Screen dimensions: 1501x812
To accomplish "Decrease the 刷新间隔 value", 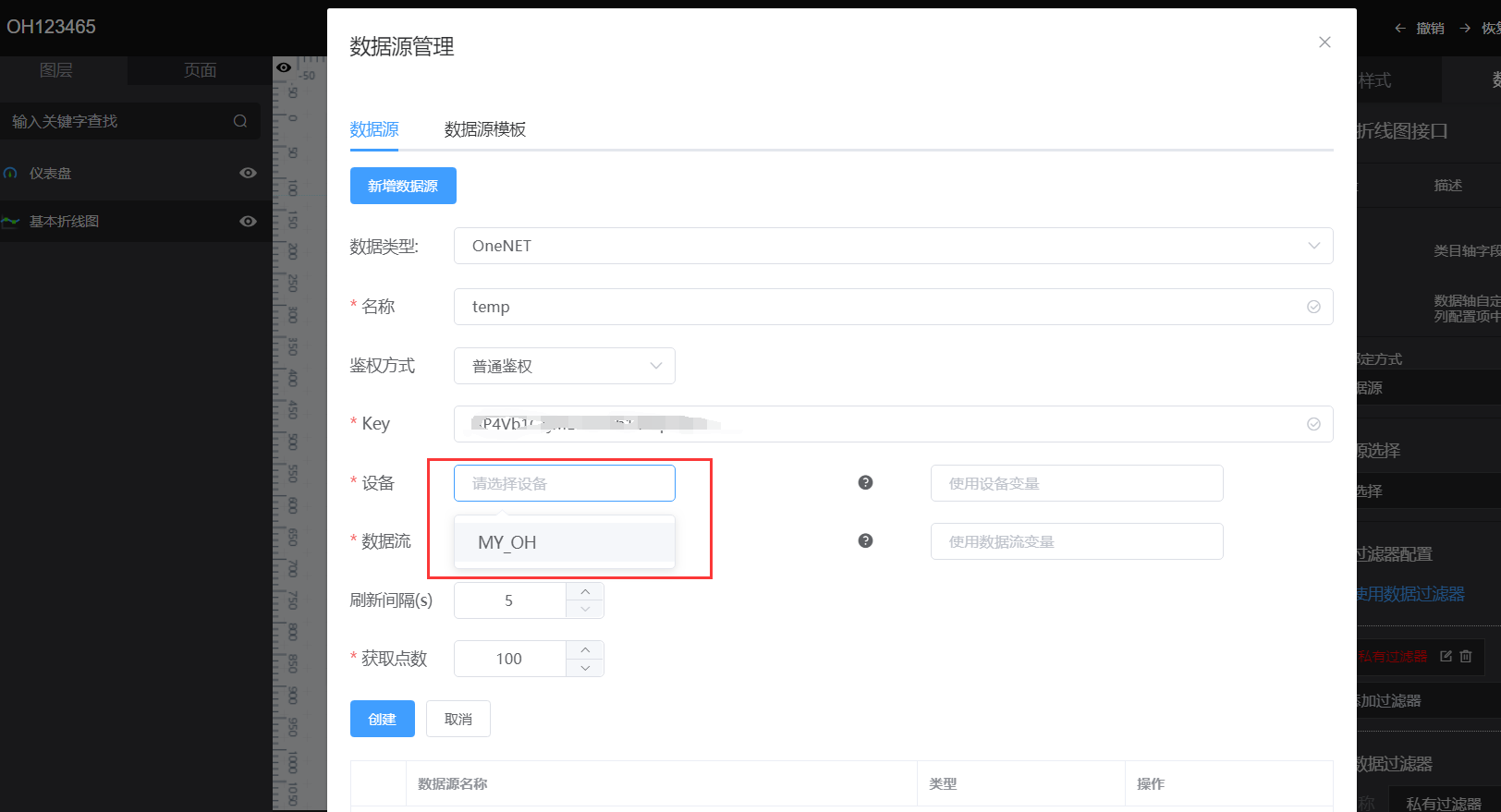I will click(585, 610).
